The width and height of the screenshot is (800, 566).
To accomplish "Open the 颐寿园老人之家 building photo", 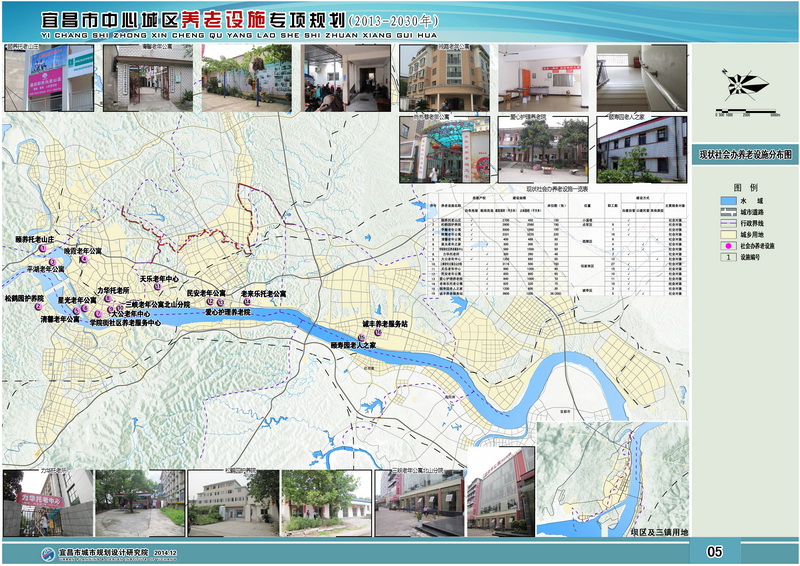I will point(641,150).
